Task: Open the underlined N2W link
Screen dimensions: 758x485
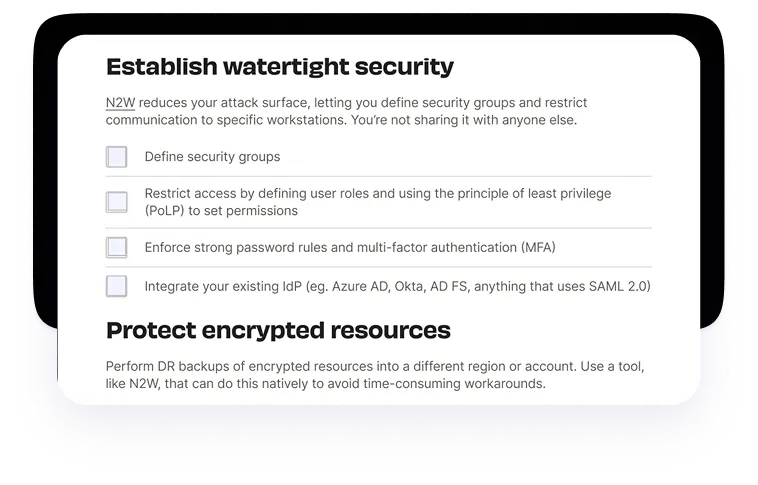Action: pos(120,103)
